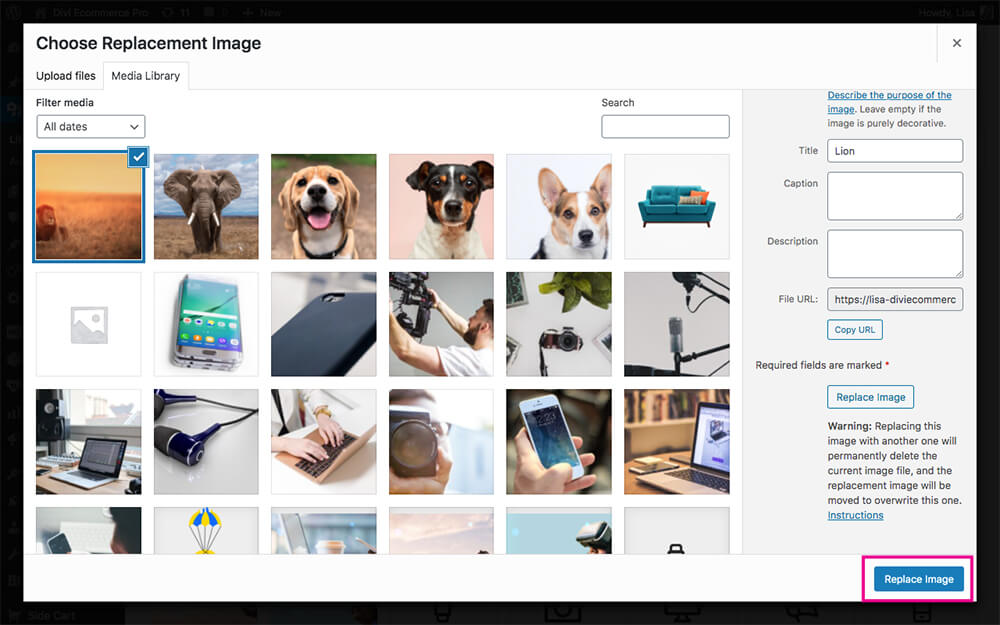Select the VR headset thumbnail

click(x=559, y=530)
